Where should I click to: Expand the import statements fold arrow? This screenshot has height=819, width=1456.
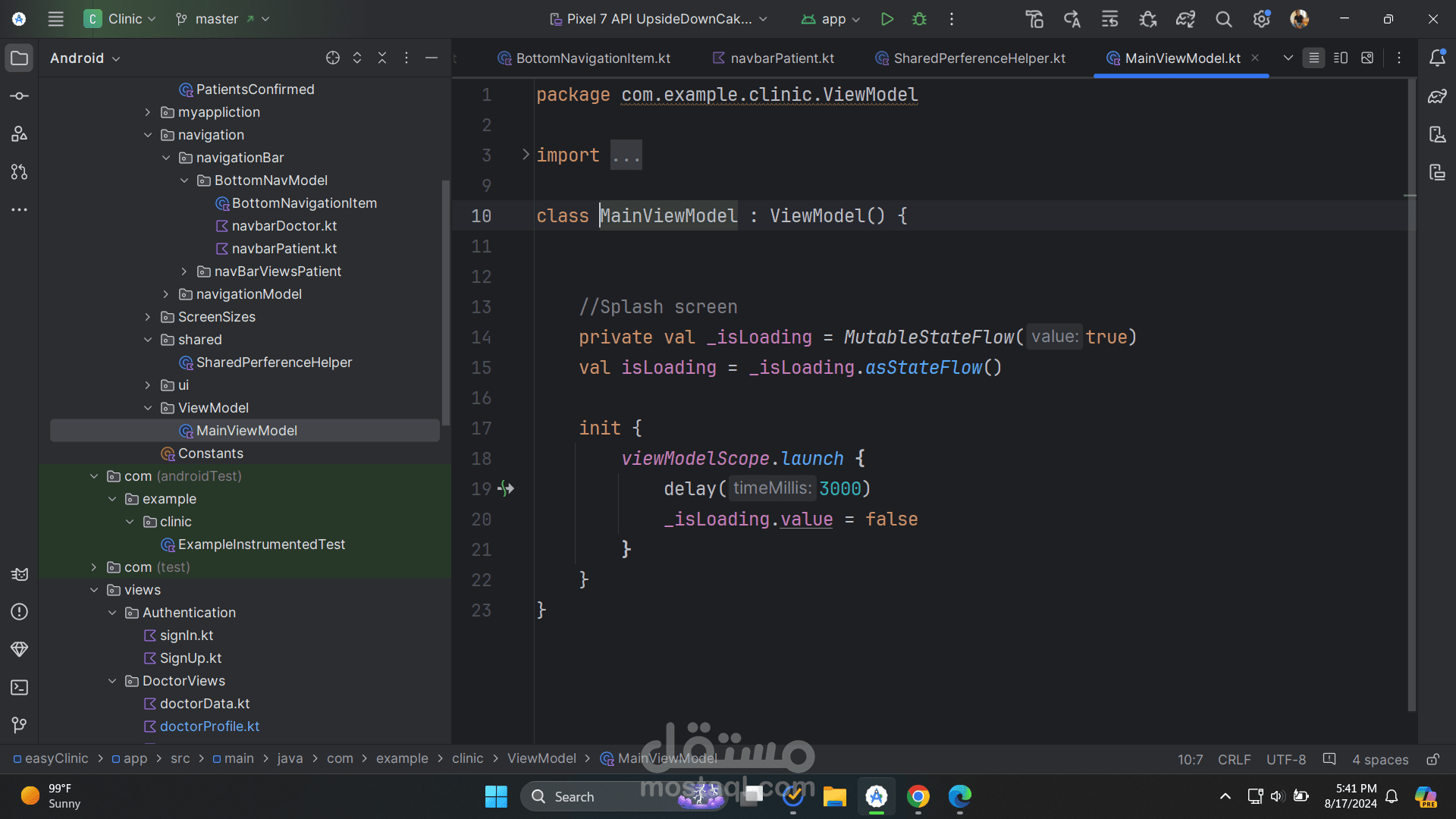click(526, 155)
